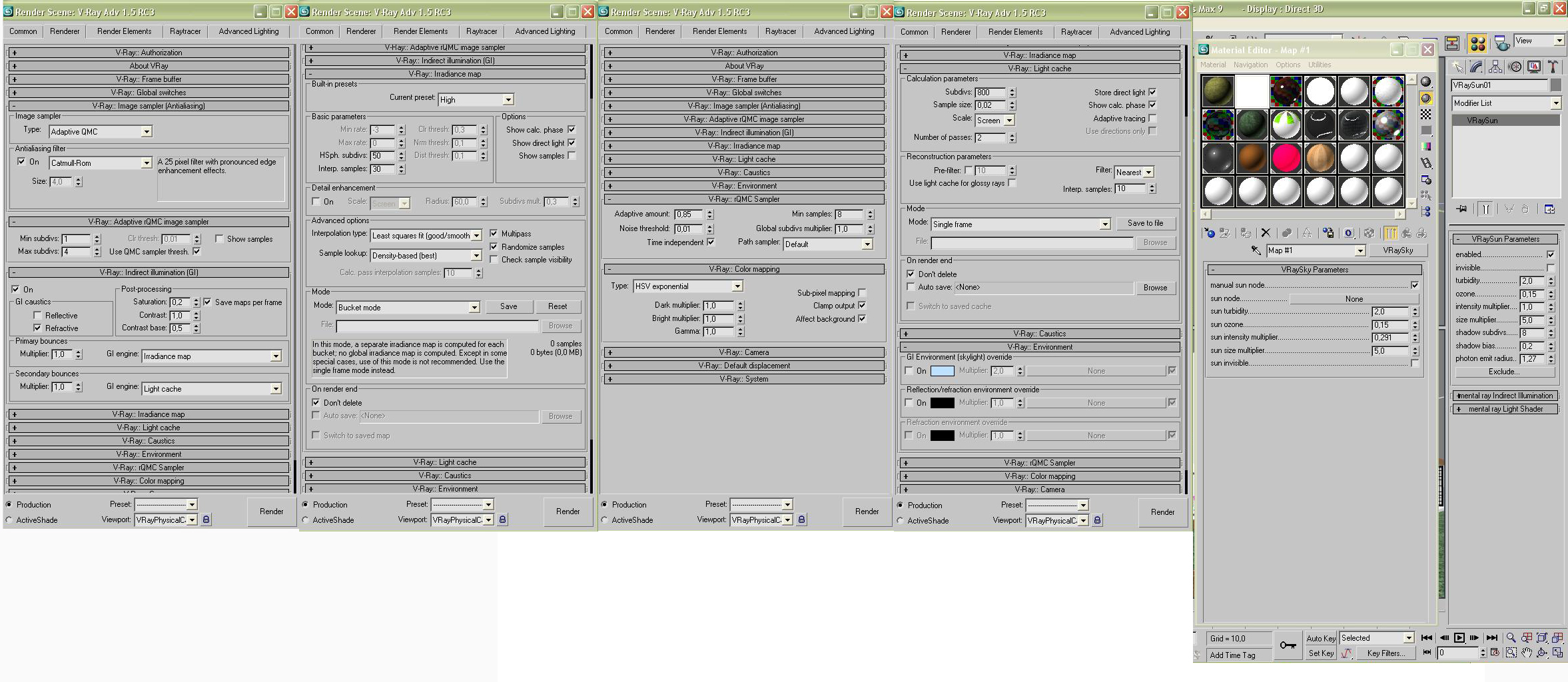Enable Sub-pixel mapping checkbox

click(862, 293)
